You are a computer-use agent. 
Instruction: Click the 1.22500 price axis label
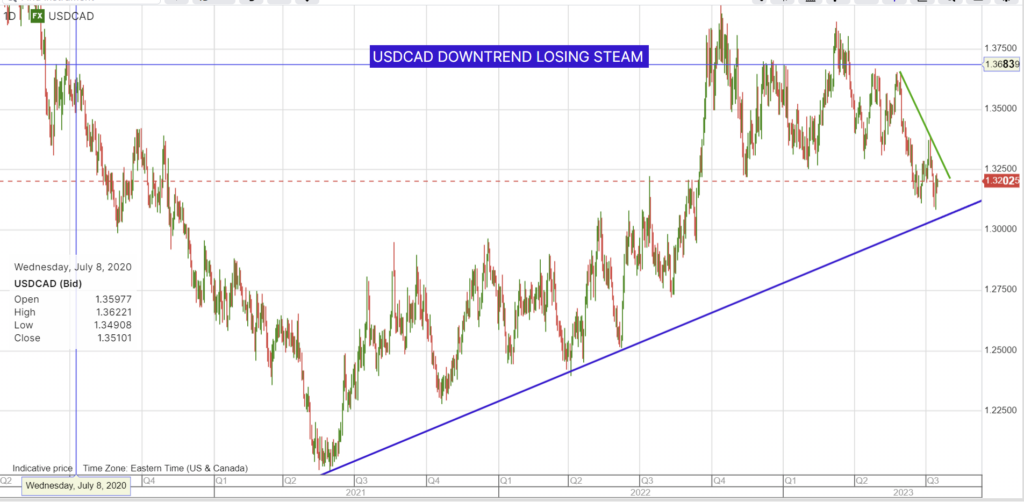click(1002, 410)
